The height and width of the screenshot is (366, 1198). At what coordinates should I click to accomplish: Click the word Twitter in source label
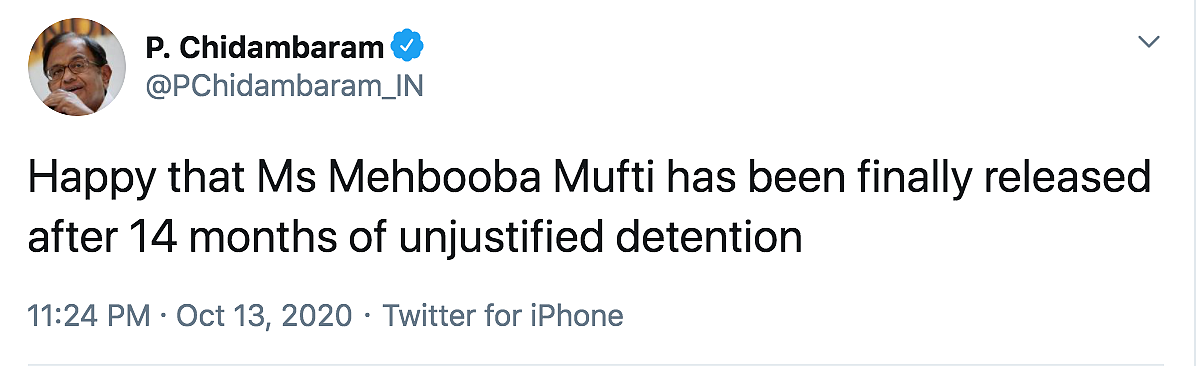pos(429,315)
